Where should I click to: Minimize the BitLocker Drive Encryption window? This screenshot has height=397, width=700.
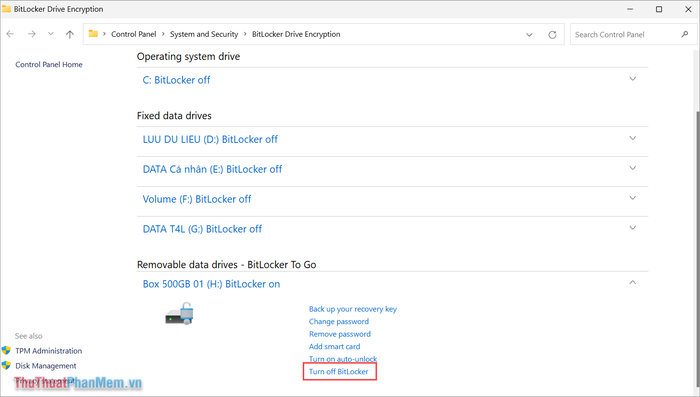click(630, 9)
